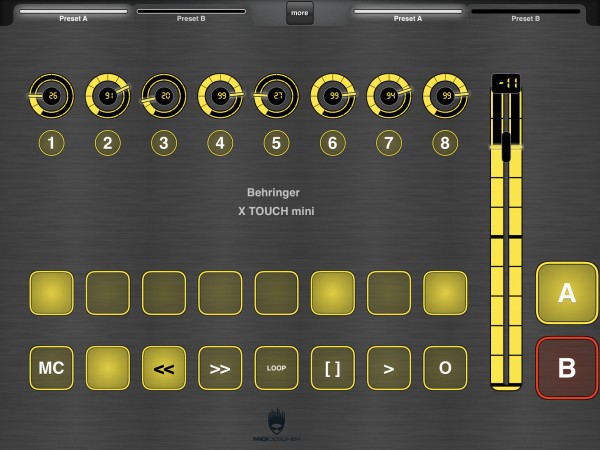Toggle the LOOP button
The image size is (600, 450).
coord(276,368)
